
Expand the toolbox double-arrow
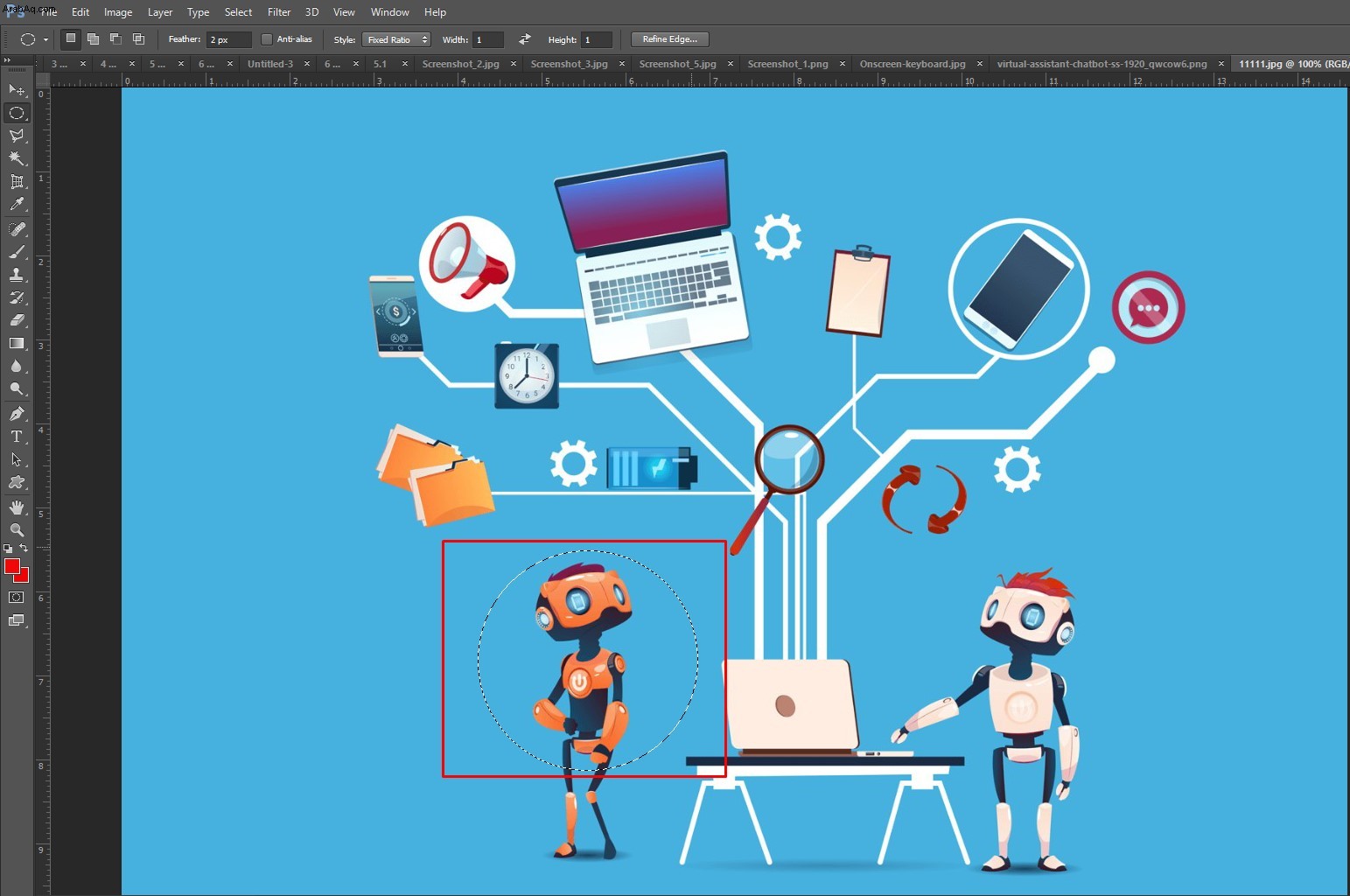click(x=7, y=60)
